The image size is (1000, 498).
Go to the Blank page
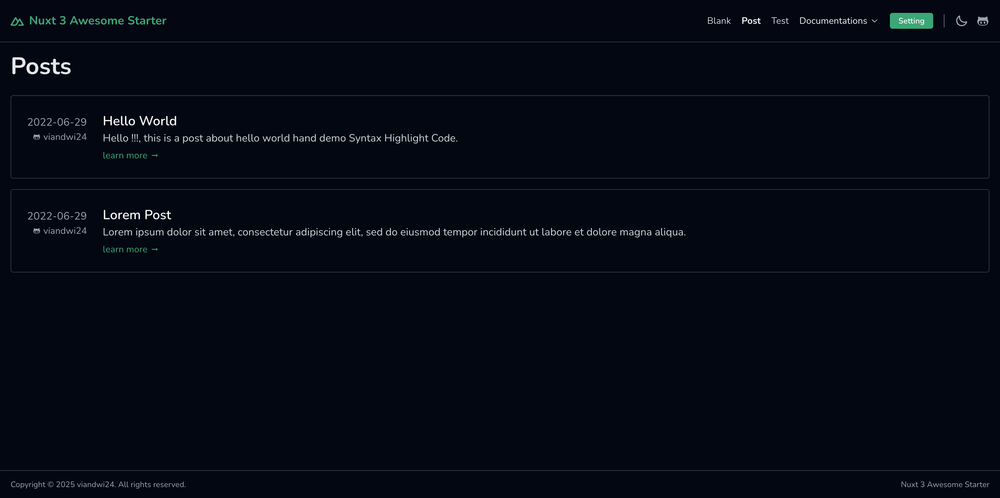[719, 21]
